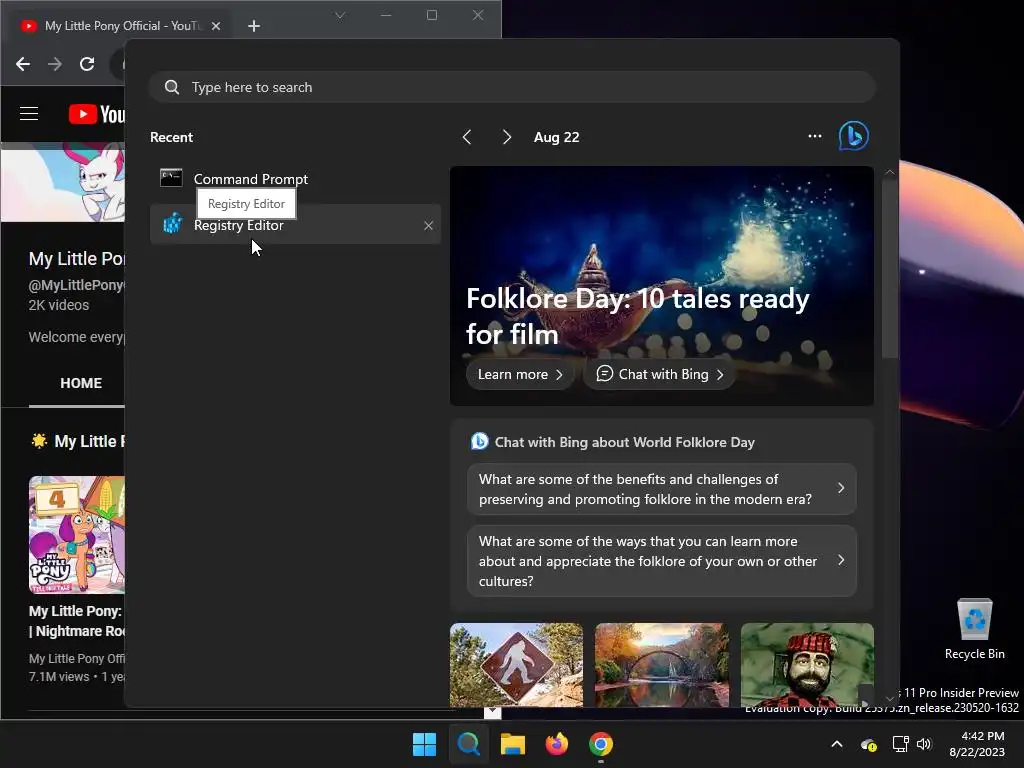Open the Recycle Bin desktop icon
The width and height of the screenshot is (1024, 768).
(x=974, y=630)
